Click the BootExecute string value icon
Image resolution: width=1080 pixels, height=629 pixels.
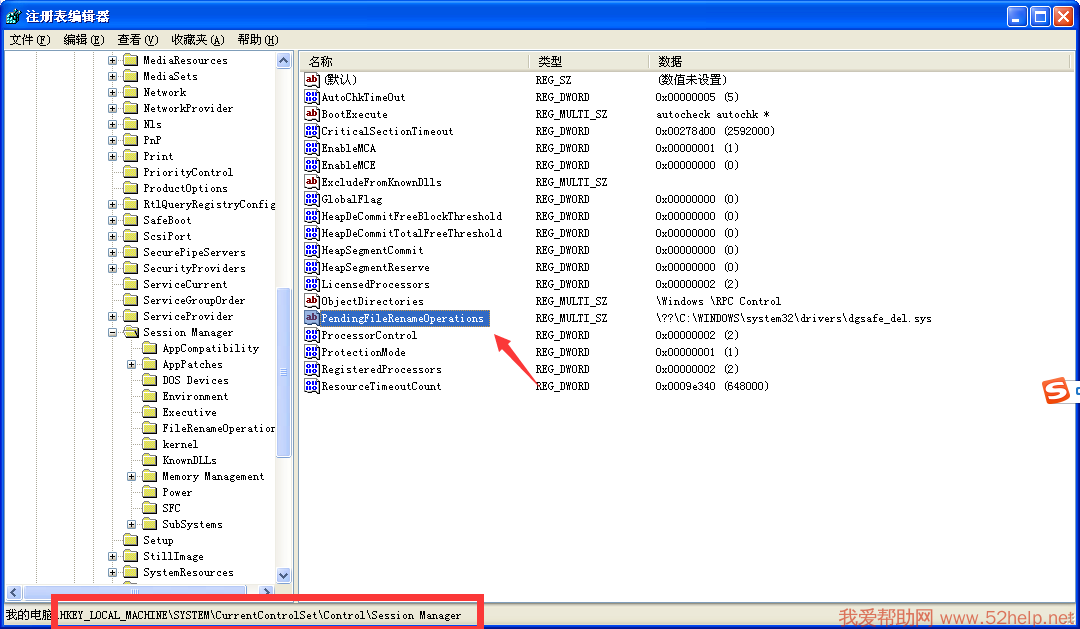click(312, 114)
